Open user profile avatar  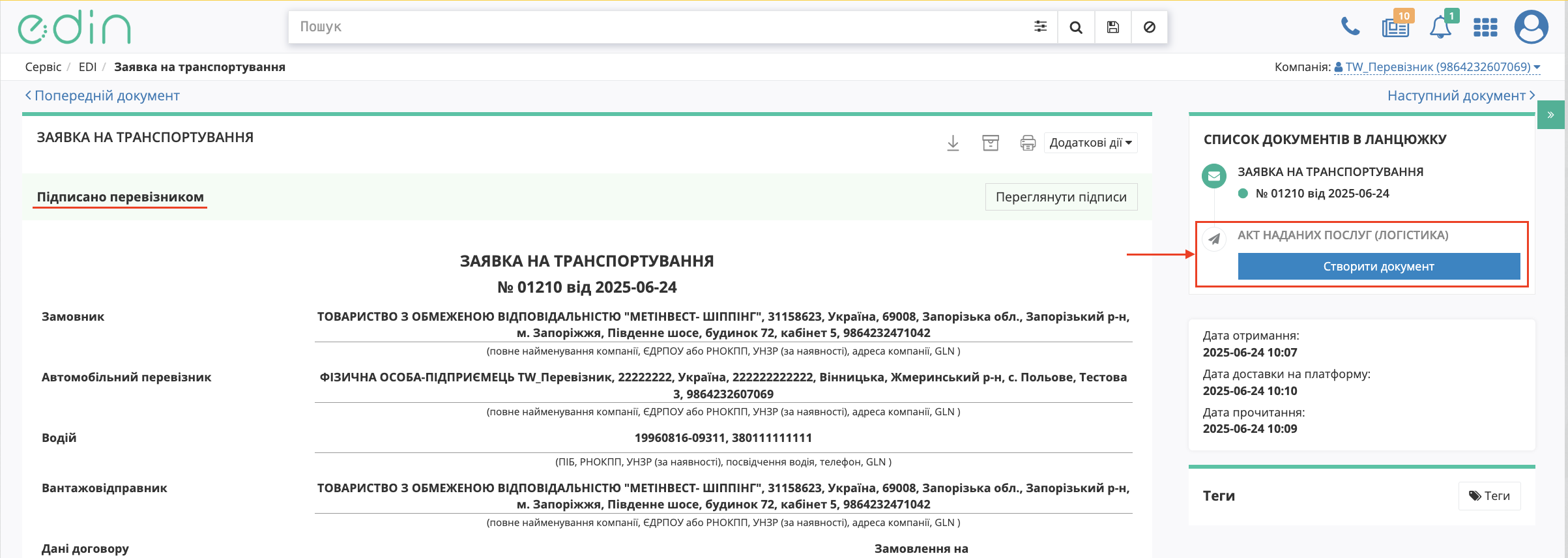pyautogui.click(x=1531, y=27)
